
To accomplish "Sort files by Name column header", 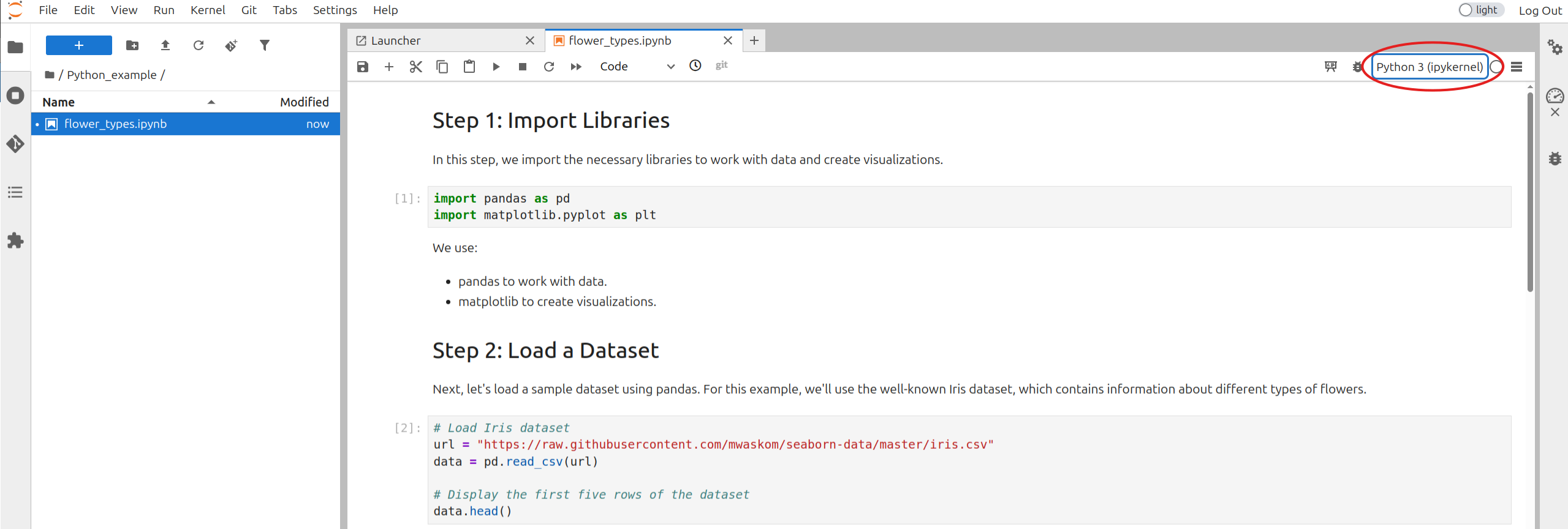I will click(59, 102).
